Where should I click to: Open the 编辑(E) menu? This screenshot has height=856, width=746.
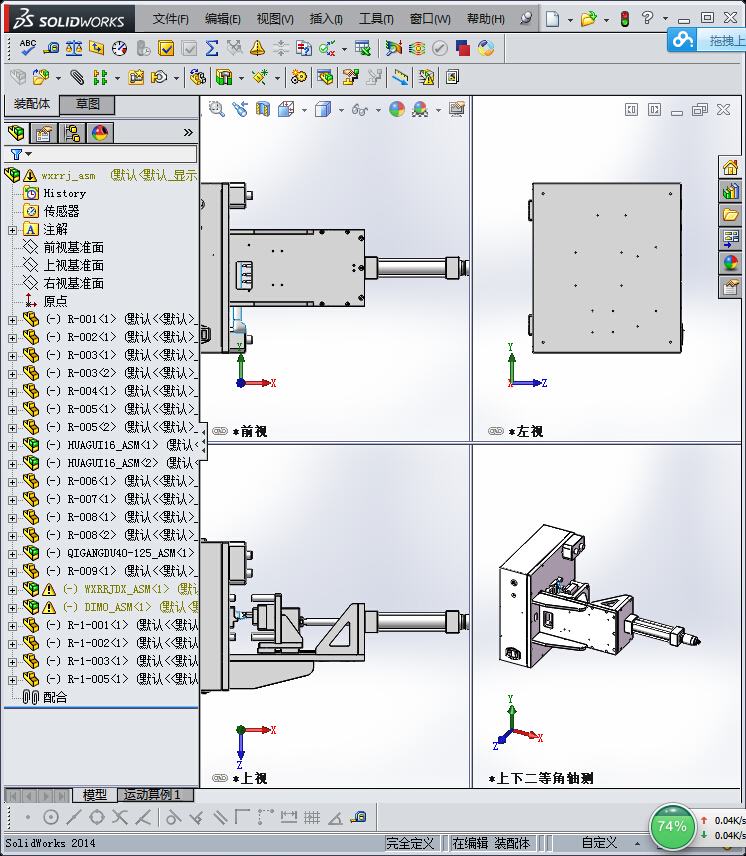click(223, 19)
